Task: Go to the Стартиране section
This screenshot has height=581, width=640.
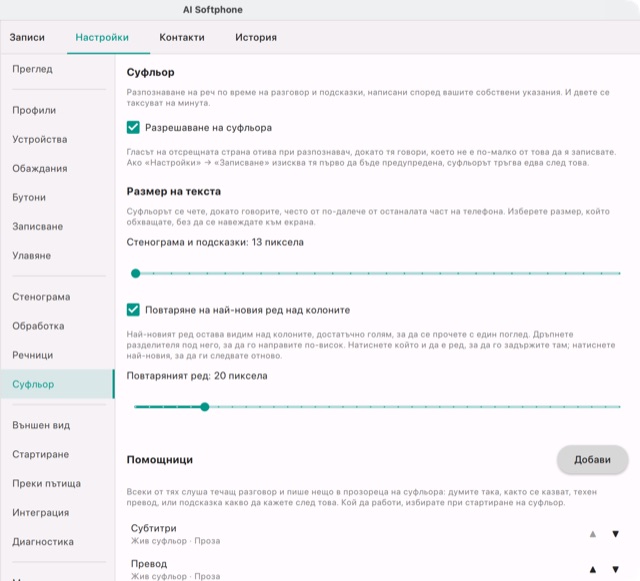Action: pyautogui.click(x=57, y=454)
